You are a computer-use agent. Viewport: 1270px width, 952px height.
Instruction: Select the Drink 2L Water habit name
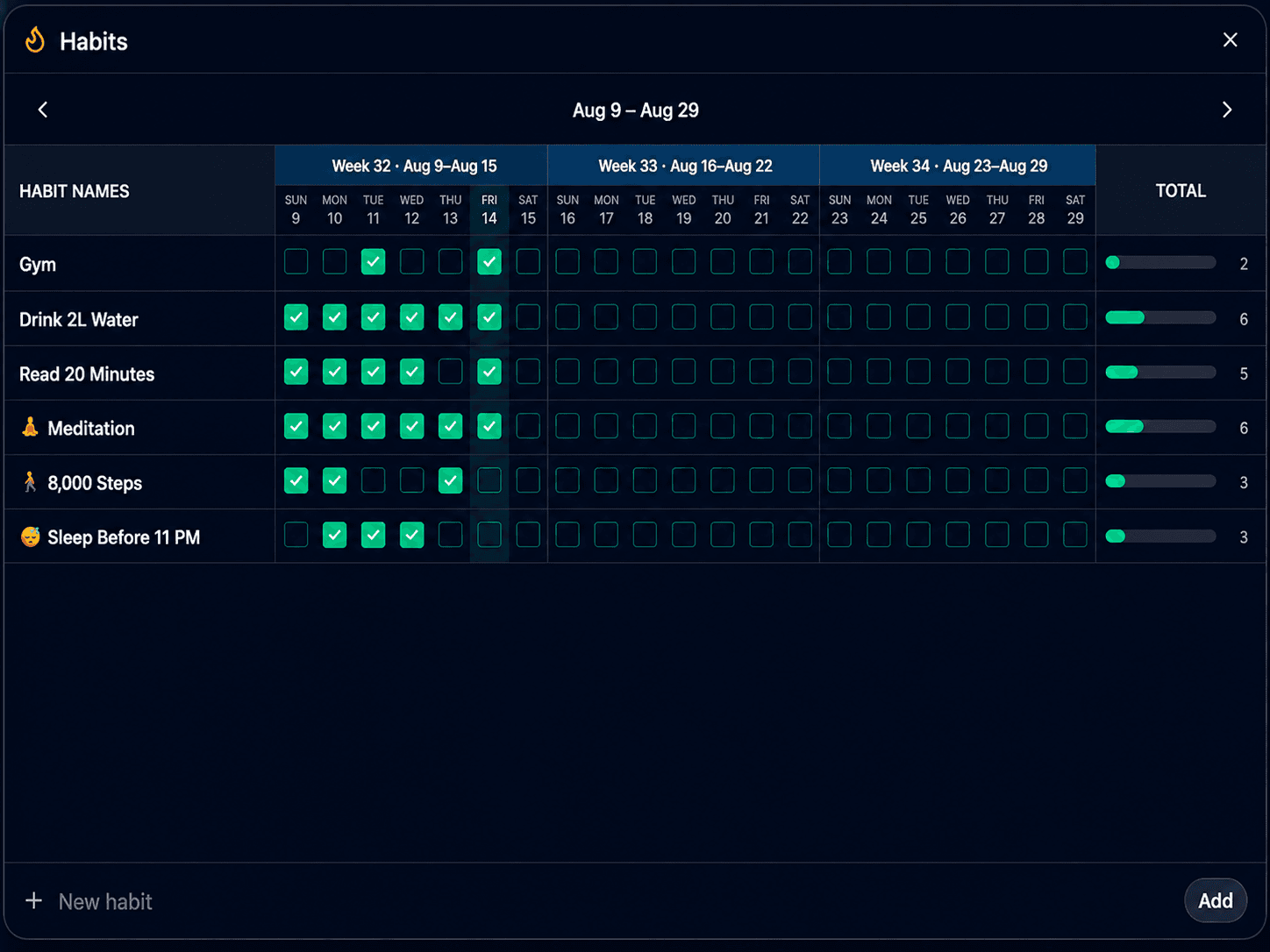79,319
